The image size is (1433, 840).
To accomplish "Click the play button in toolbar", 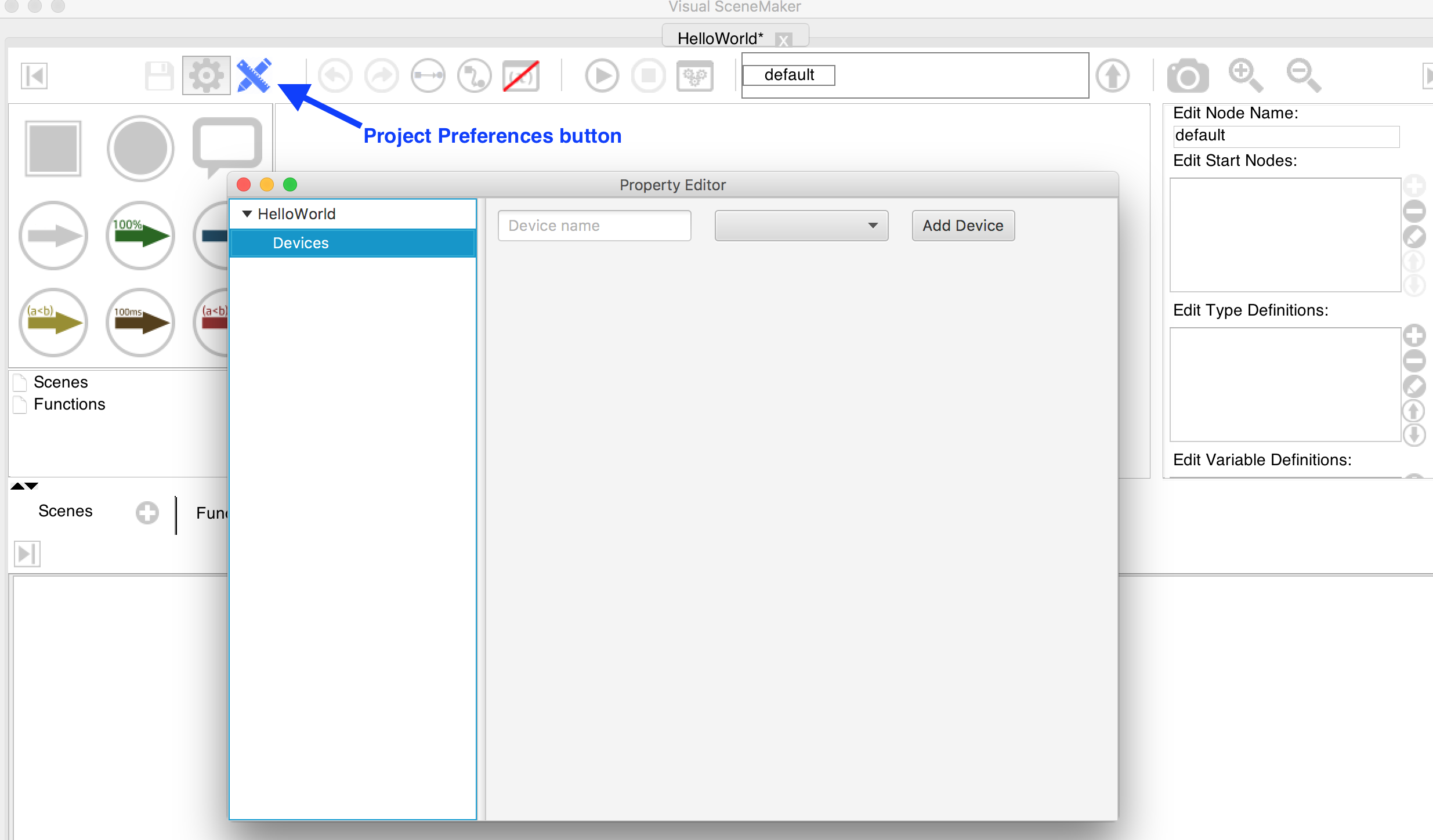I will 602,75.
